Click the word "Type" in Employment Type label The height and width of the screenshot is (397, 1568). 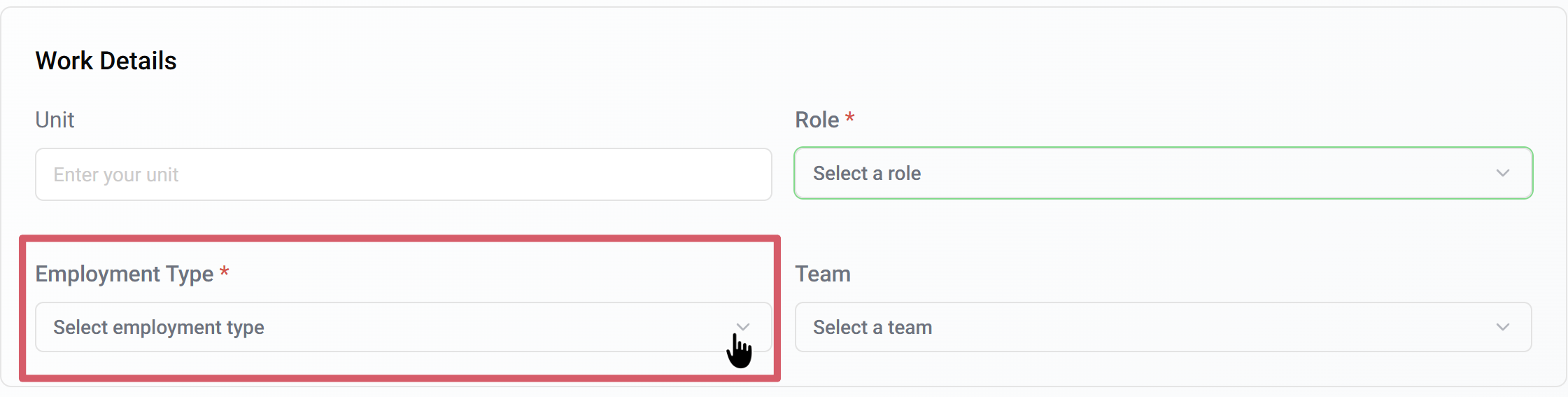pyautogui.click(x=189, y=274)
